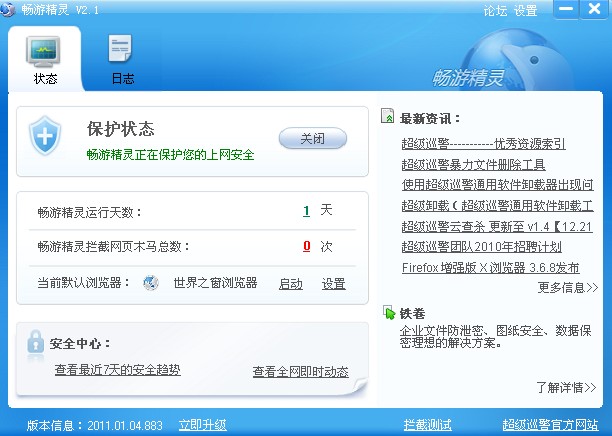This screenshot has height=436, width=612.
Task: Click 立即升级 upgrade link
Action: [x=203, y=425]
